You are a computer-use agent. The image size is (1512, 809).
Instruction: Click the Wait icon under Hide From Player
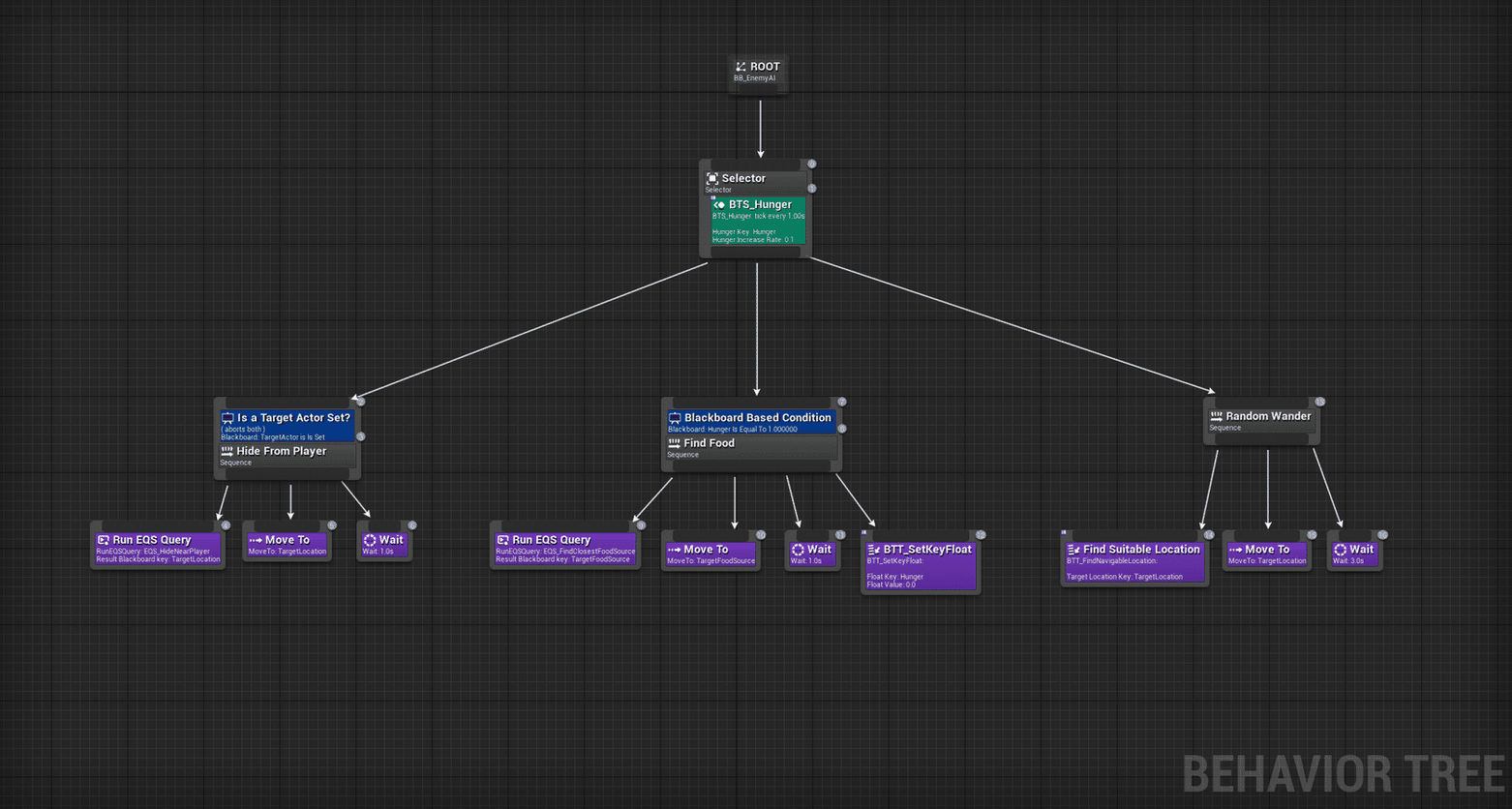(370, 540)
